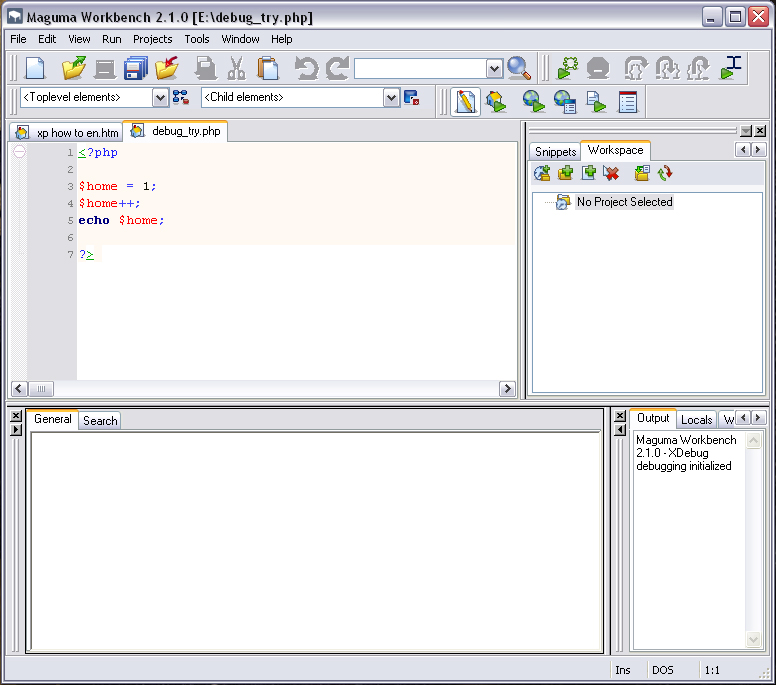This screenshot has width=776, height=685.
Task: Close the Output debug panel
Action: tap(620, 416)
